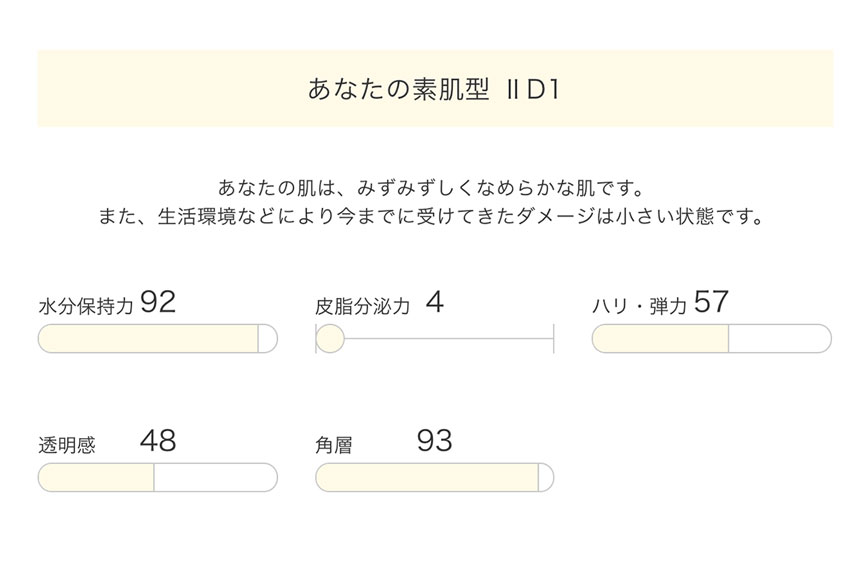Screen dimensions: 867x578
Task: Click the 皮脂分泌力 slider round handle
Action: 329,339
